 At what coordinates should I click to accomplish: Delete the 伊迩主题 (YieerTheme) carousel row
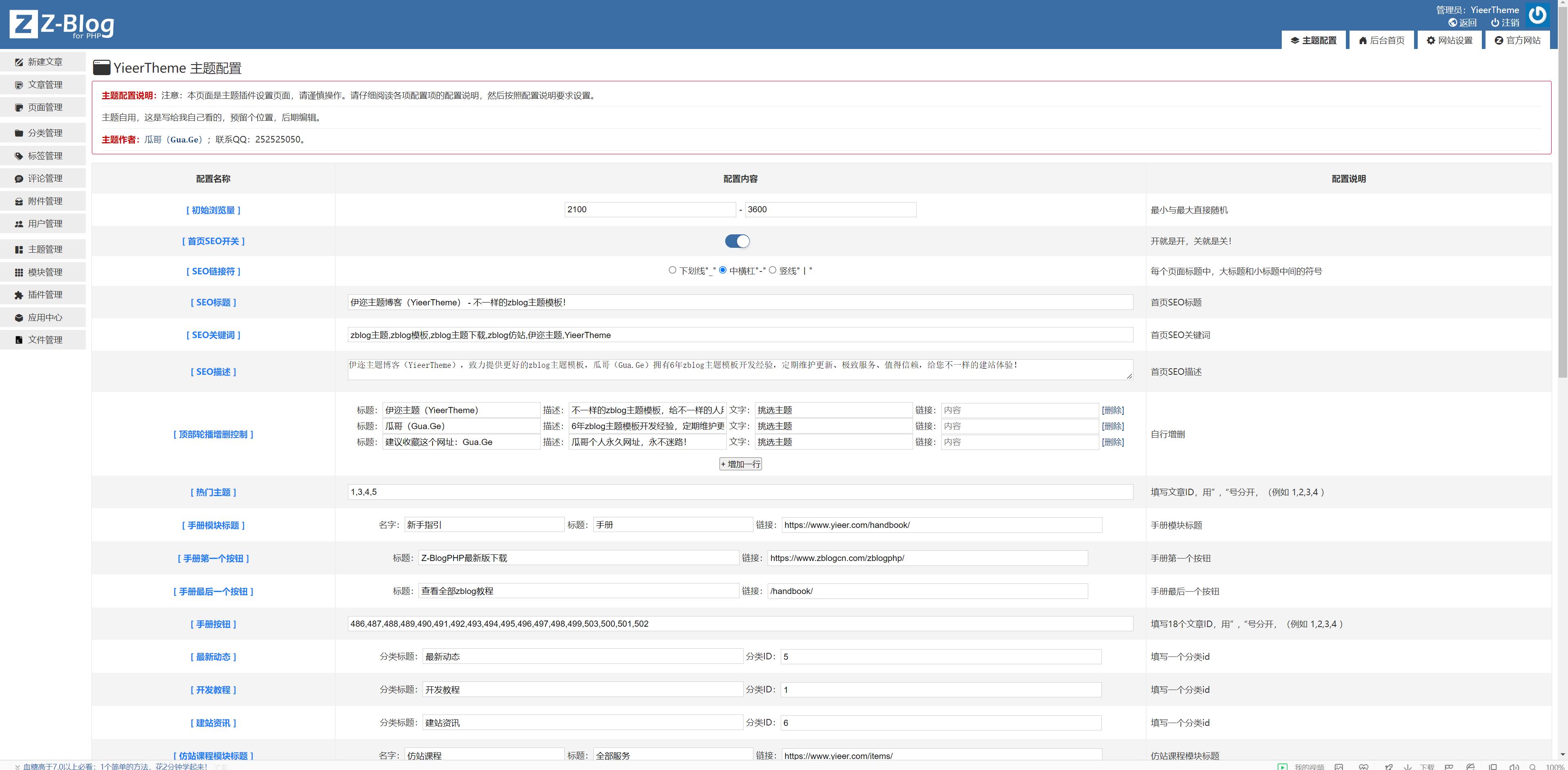coord(1113,410)
